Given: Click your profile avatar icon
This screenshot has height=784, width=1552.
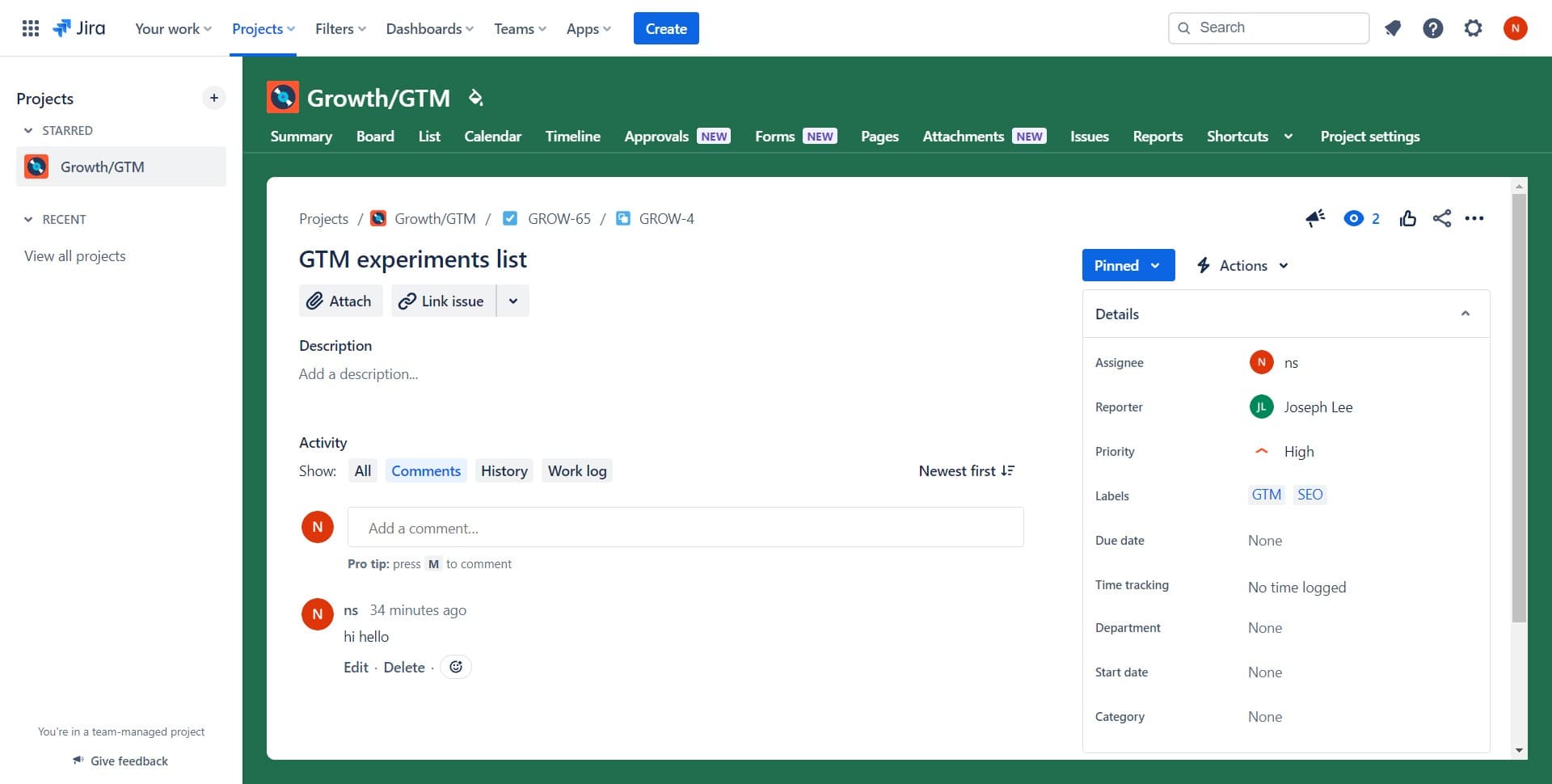Looking at the screenshot, I should click(1516, 27).
